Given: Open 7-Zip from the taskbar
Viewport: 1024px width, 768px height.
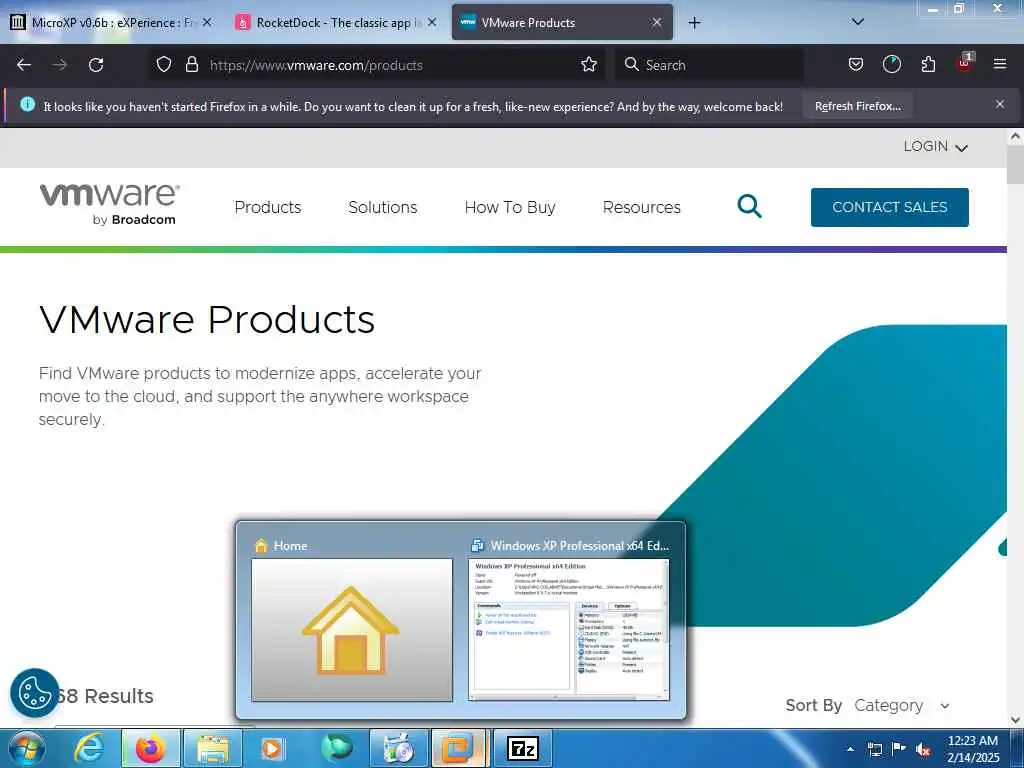Looking at the screenshot, I should click(522, 748).
